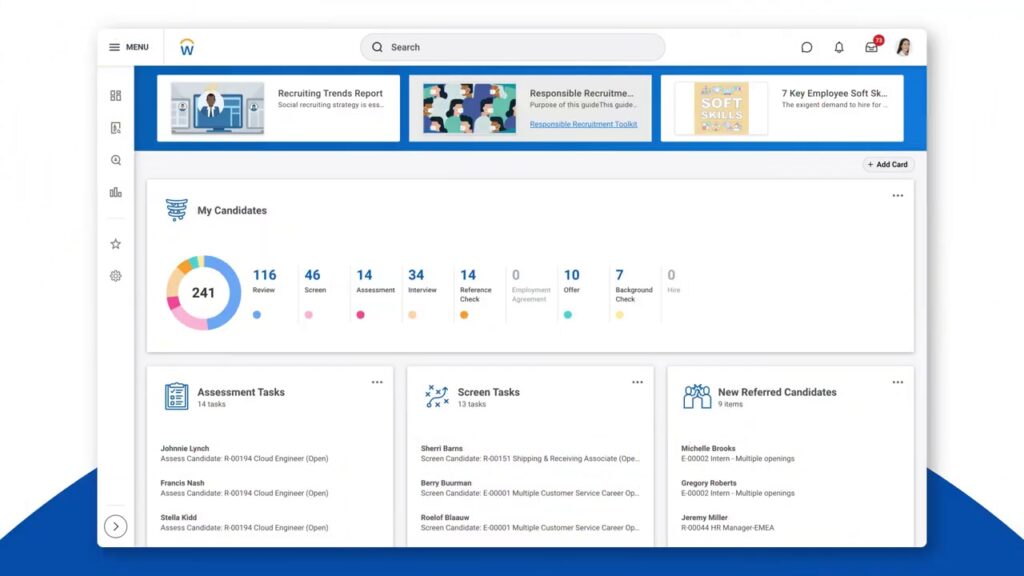This screenshot has width=1024, height=576.
Task: Open settings gear in sidebar
Action: (116, 276)
